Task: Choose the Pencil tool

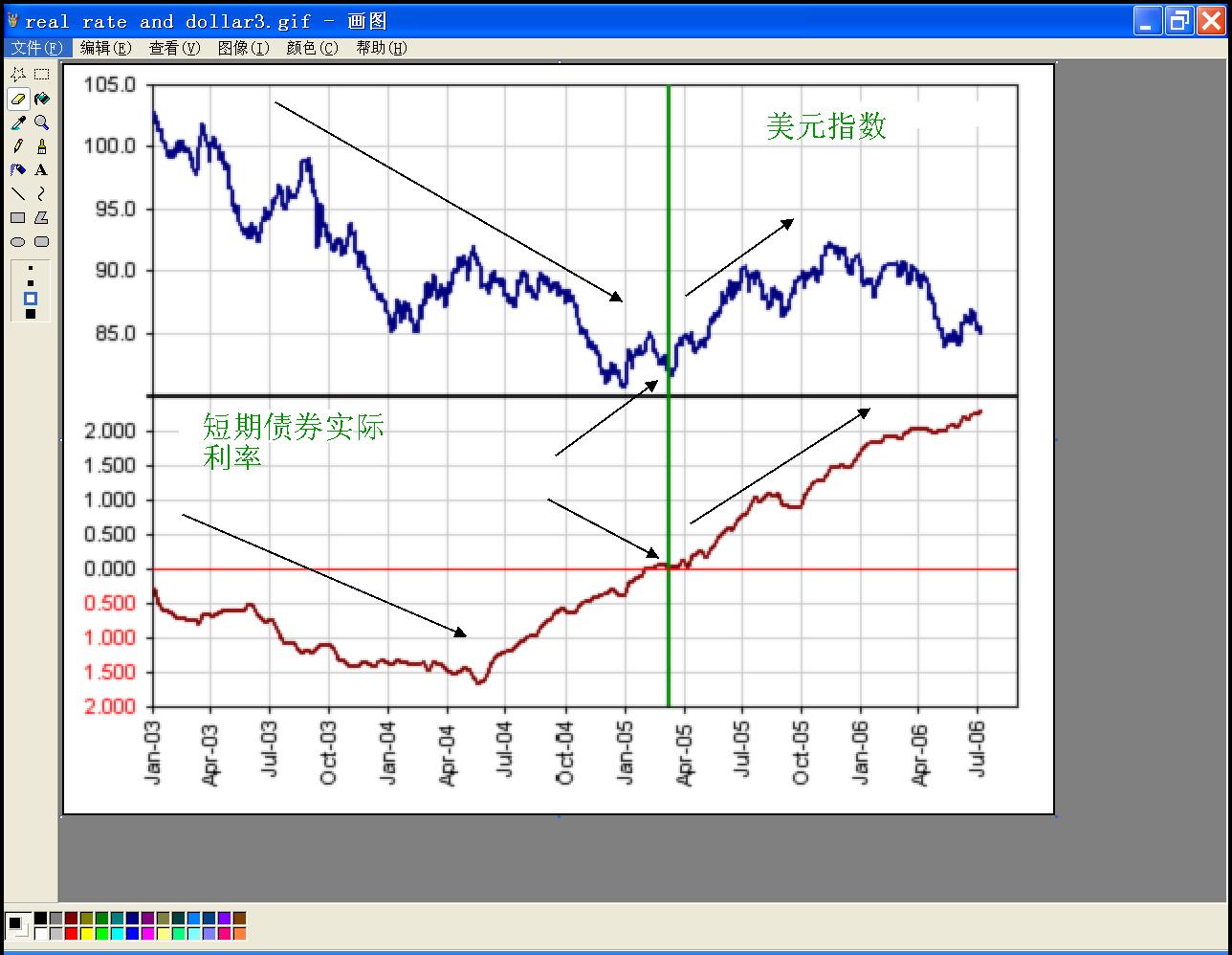Action: [x=18, y=145]
